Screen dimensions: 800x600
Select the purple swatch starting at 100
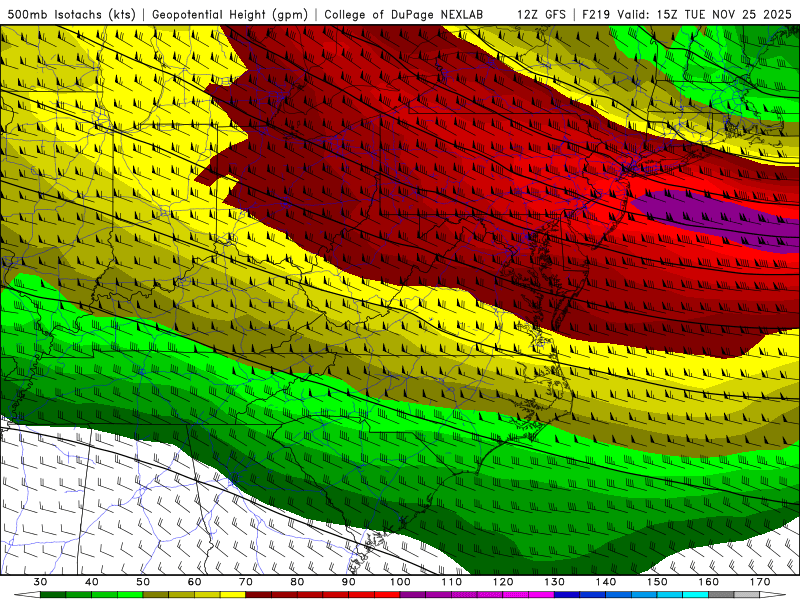coord(413,595)
